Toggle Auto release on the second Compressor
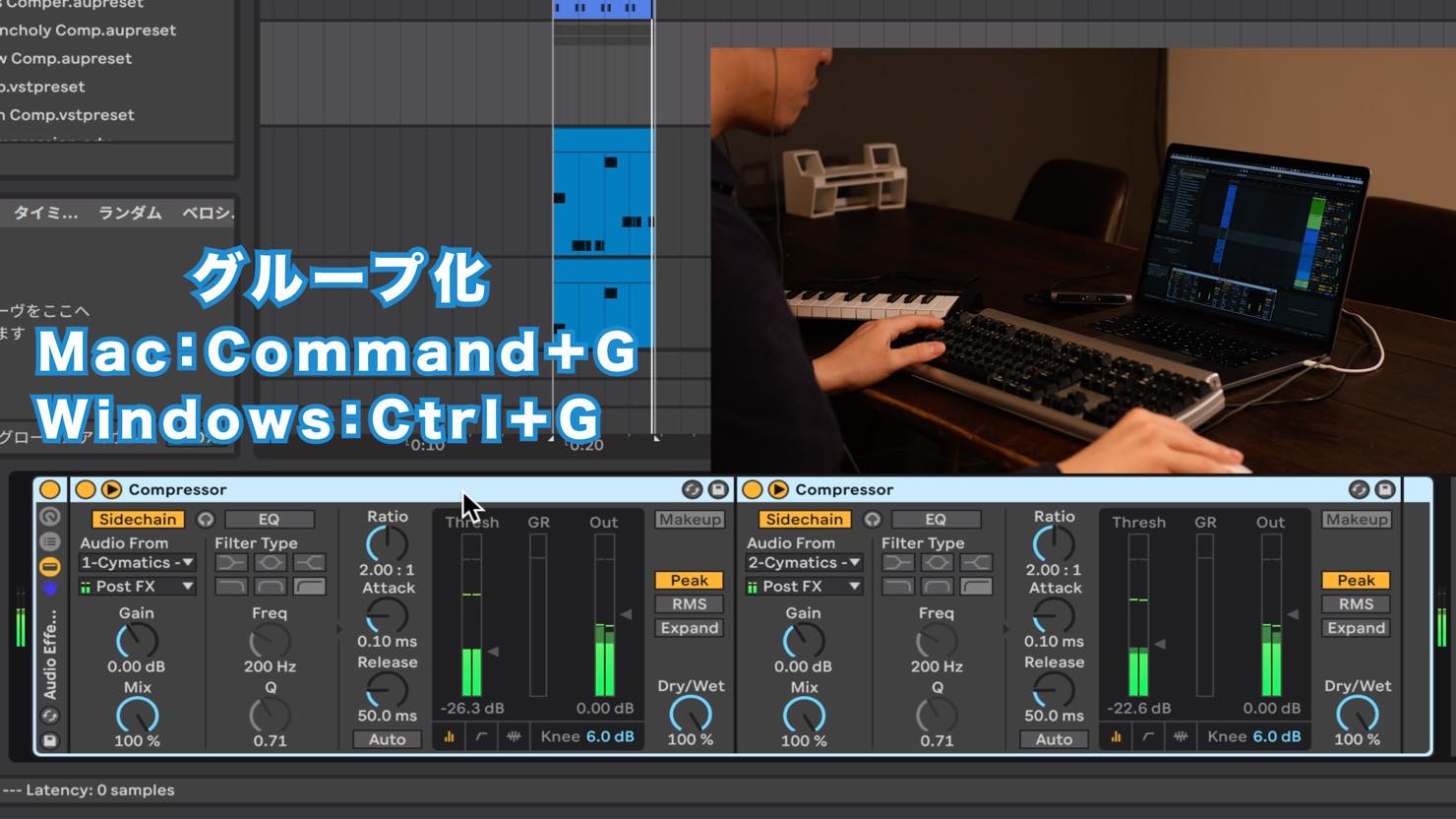The height and width of the screenshot is (819, 1456). point(1054,739)
